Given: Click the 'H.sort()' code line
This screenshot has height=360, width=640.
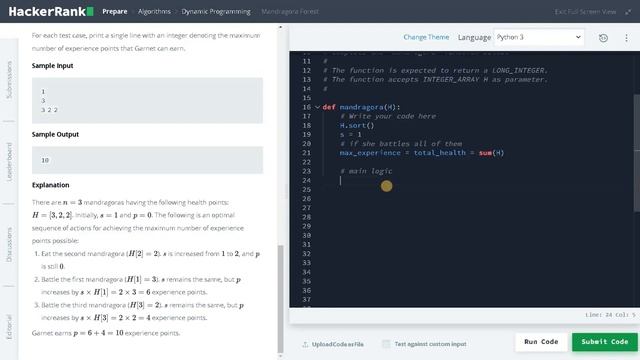Looking at the screenshot, I should [357, 125].
